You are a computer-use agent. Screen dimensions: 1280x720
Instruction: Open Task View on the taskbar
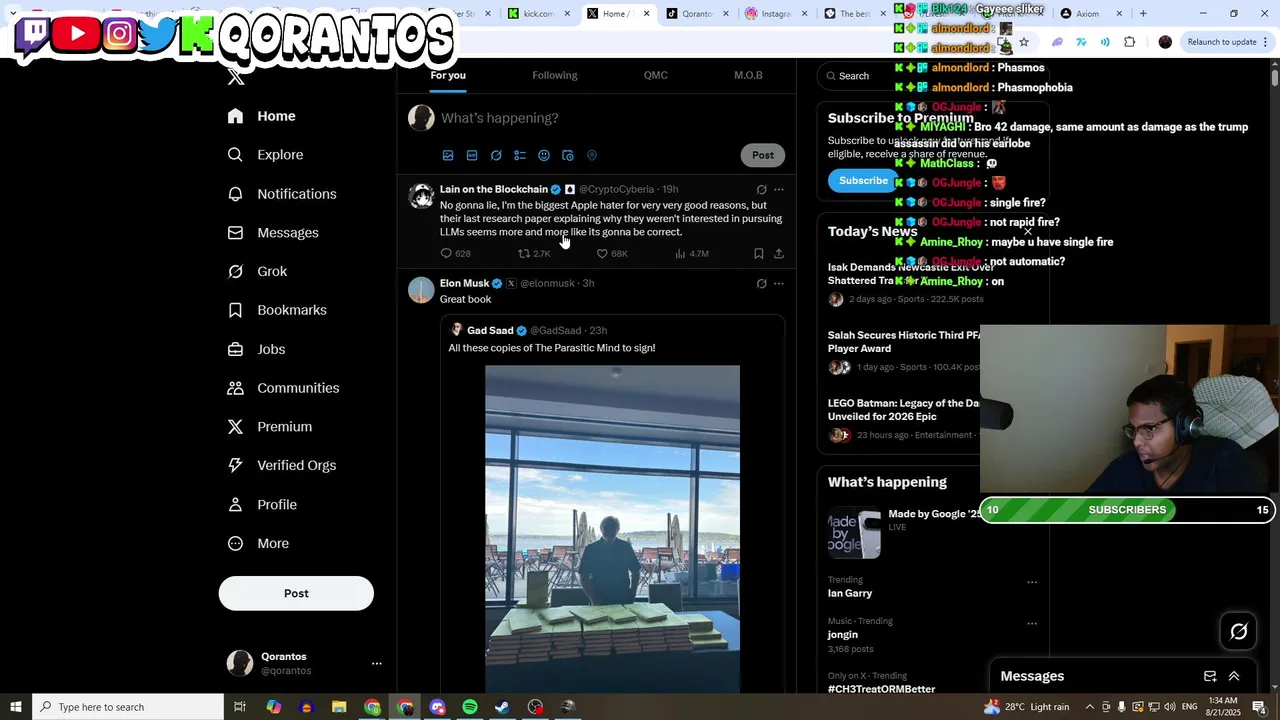tap(240, 707)
